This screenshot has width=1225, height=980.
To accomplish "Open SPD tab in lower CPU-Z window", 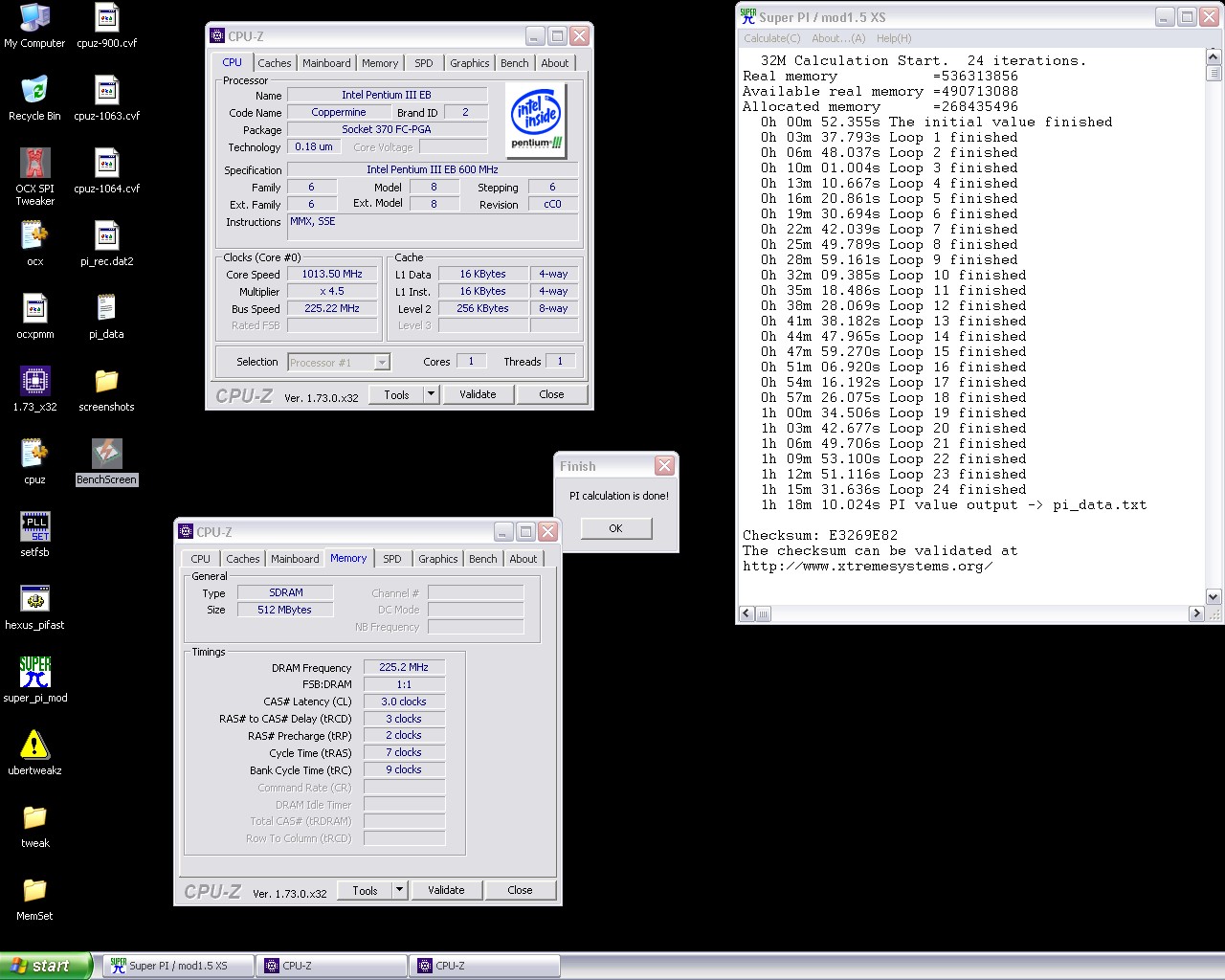I will coord(392,559).
